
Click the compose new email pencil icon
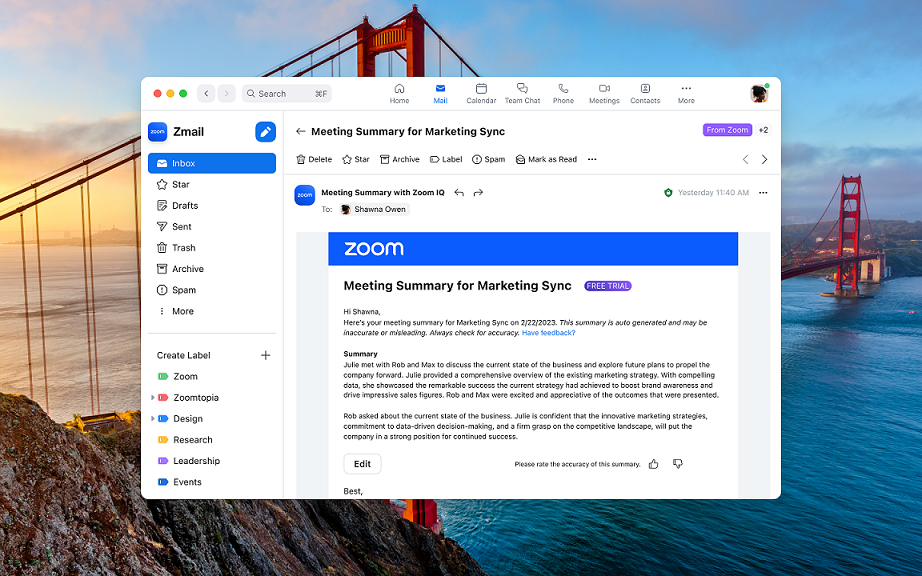click(265, 131)
